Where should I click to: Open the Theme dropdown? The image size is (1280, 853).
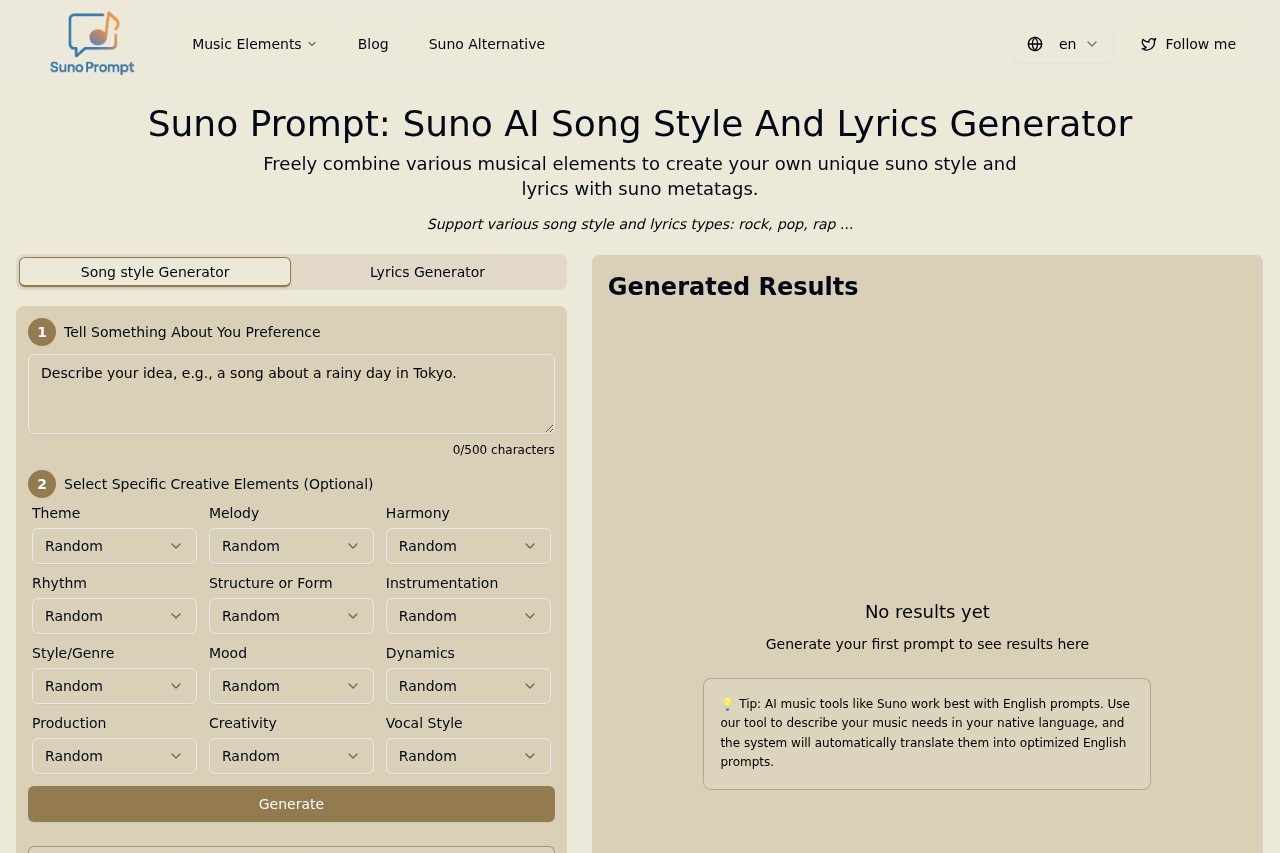pos(114,546)
